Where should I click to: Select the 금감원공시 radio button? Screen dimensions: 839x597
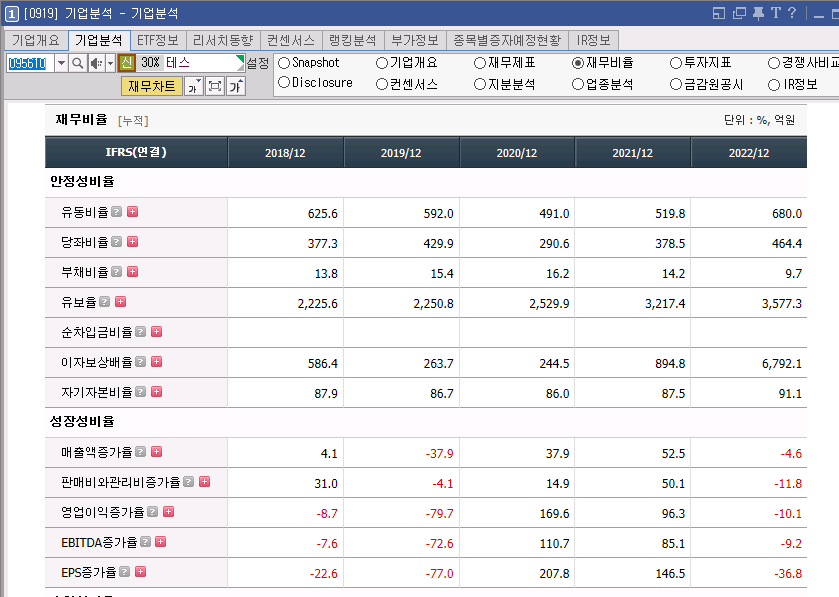pos(676,84)
